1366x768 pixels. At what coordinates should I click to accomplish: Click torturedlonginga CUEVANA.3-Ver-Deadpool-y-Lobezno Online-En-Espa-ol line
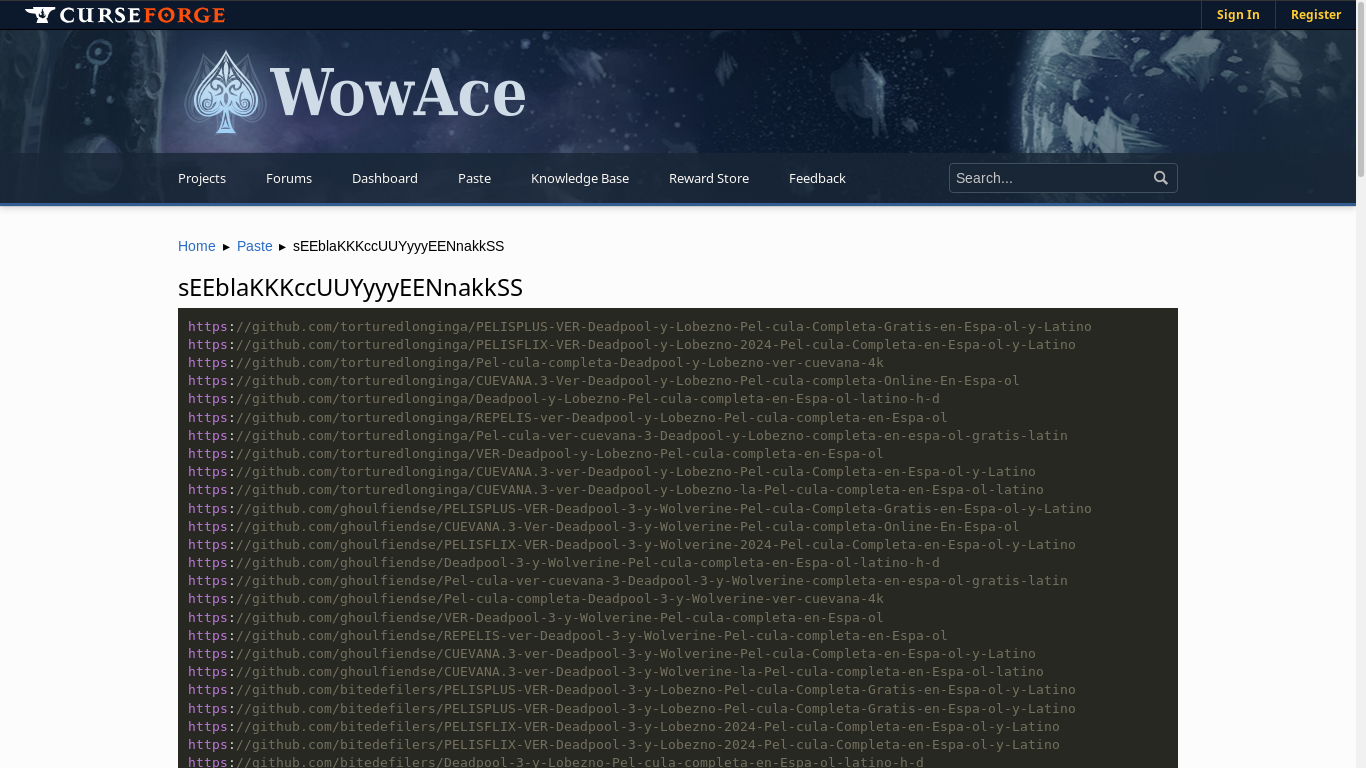click(604, 381)
